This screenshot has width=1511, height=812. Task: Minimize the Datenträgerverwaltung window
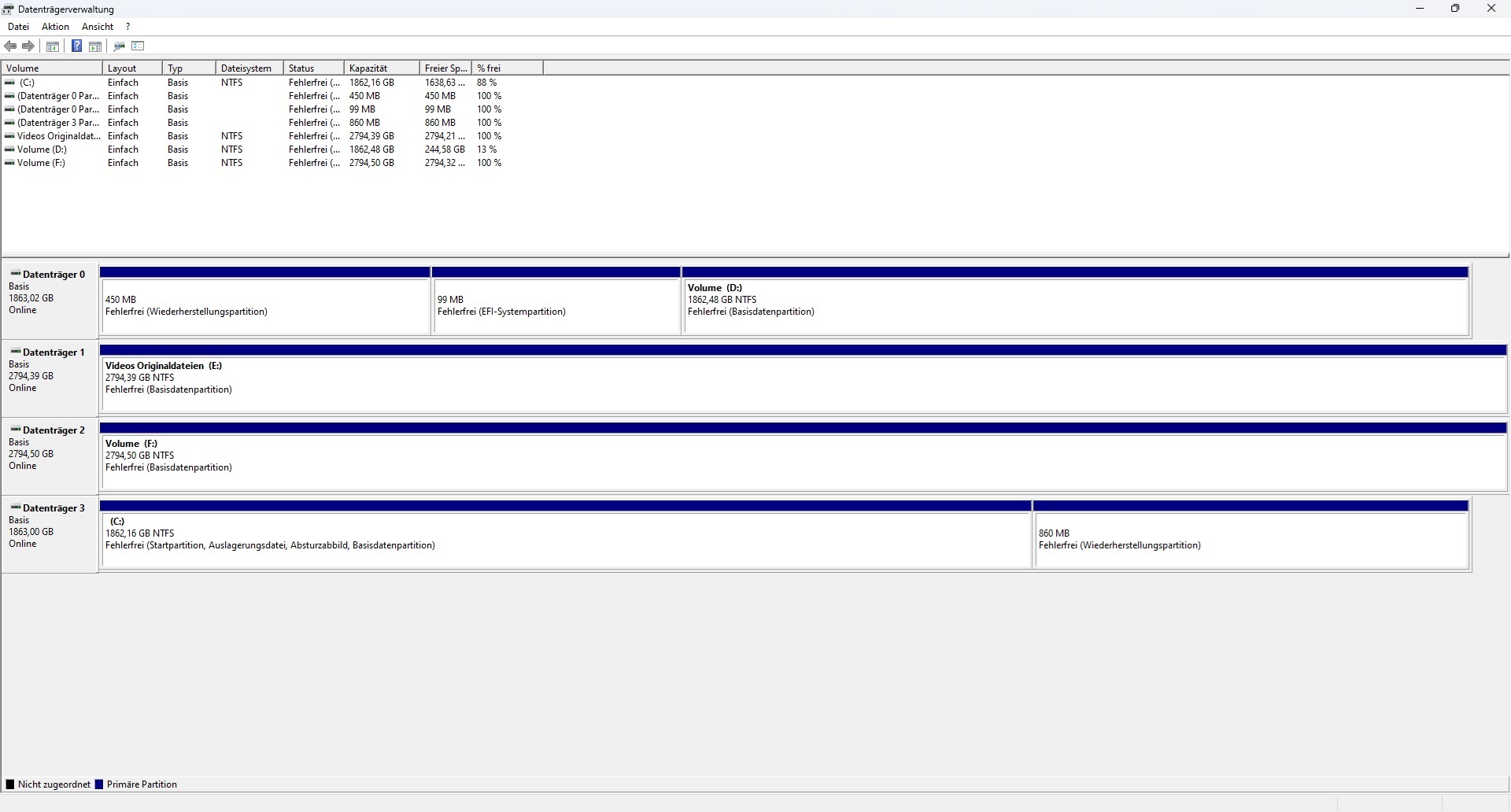1420,9
